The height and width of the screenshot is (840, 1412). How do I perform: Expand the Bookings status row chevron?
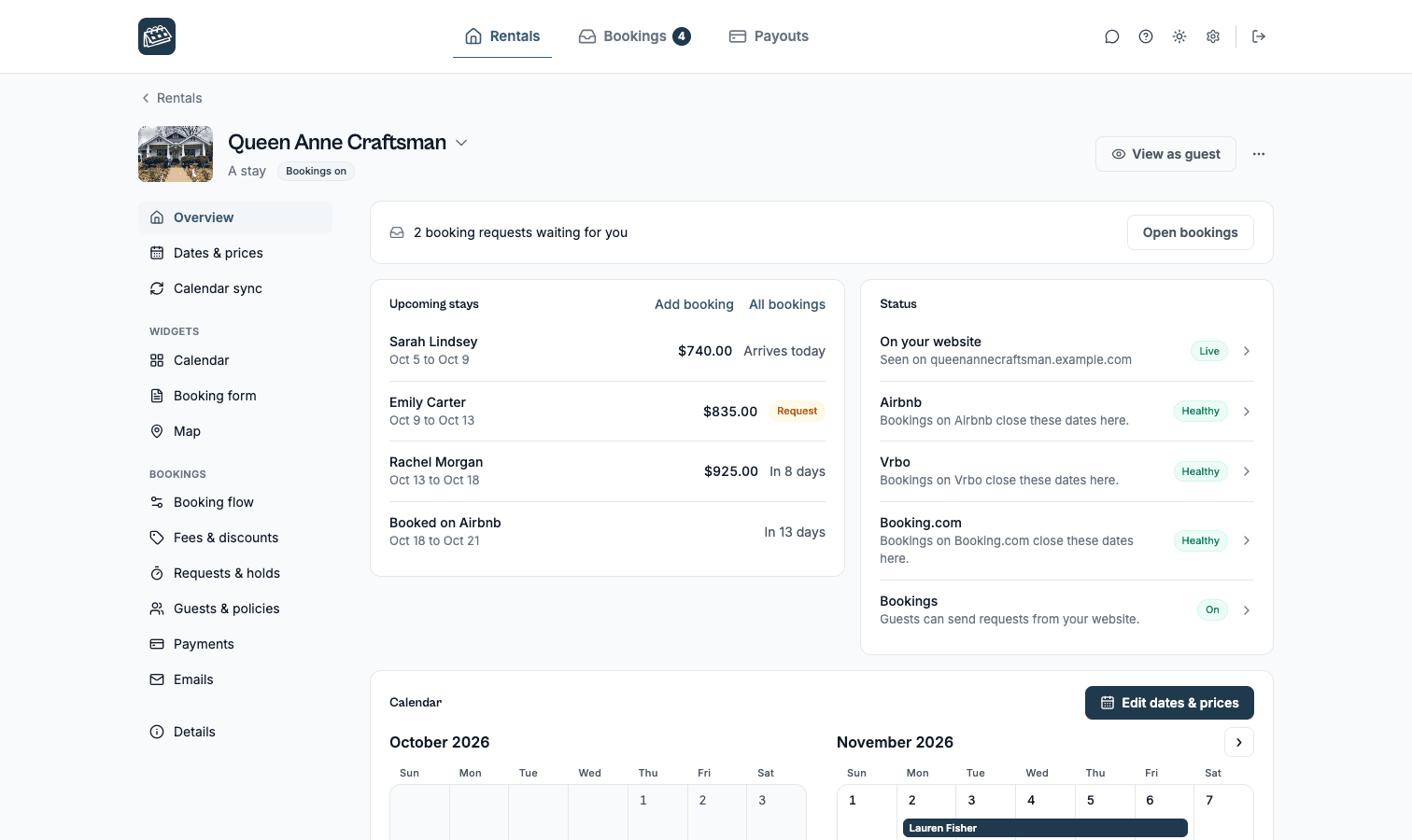1247,610
